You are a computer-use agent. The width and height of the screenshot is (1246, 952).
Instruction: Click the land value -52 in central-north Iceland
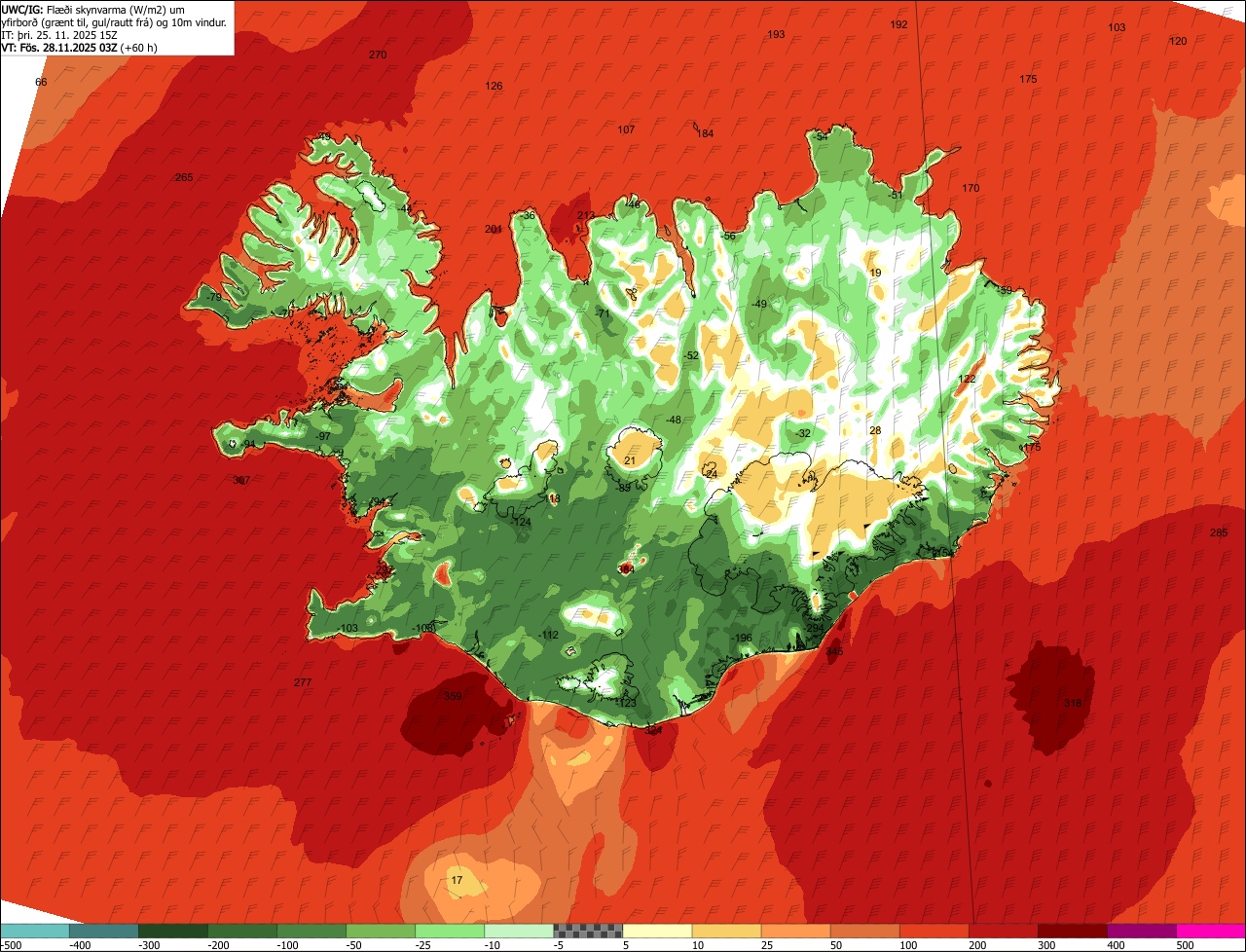coord(691,355)
